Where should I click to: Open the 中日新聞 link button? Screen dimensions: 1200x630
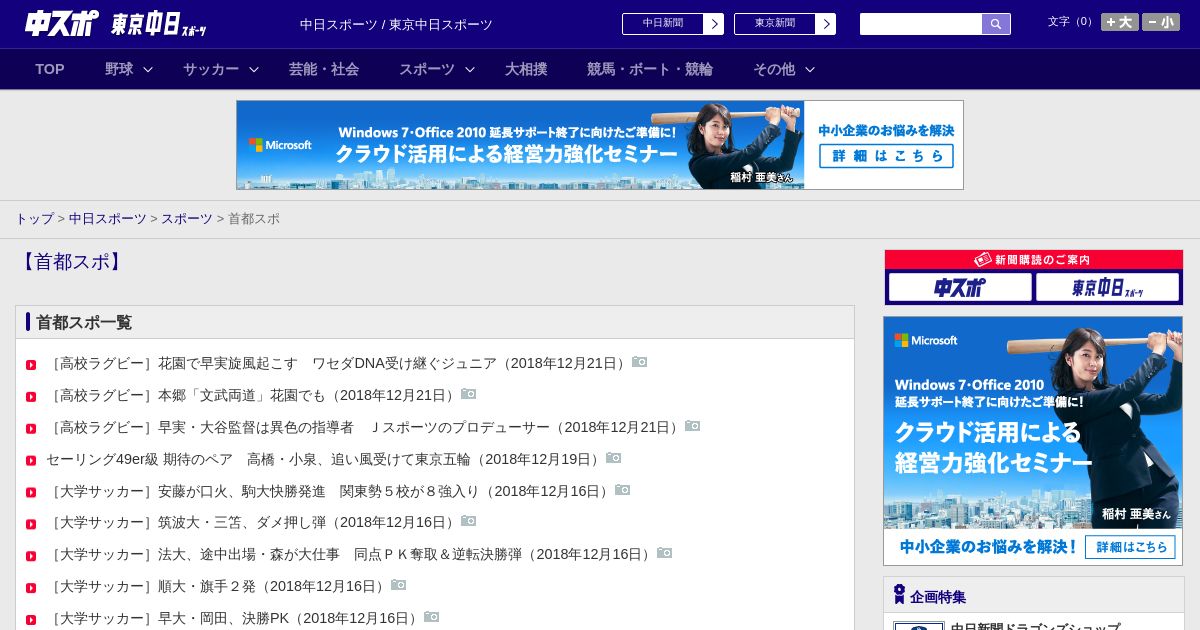663,24
